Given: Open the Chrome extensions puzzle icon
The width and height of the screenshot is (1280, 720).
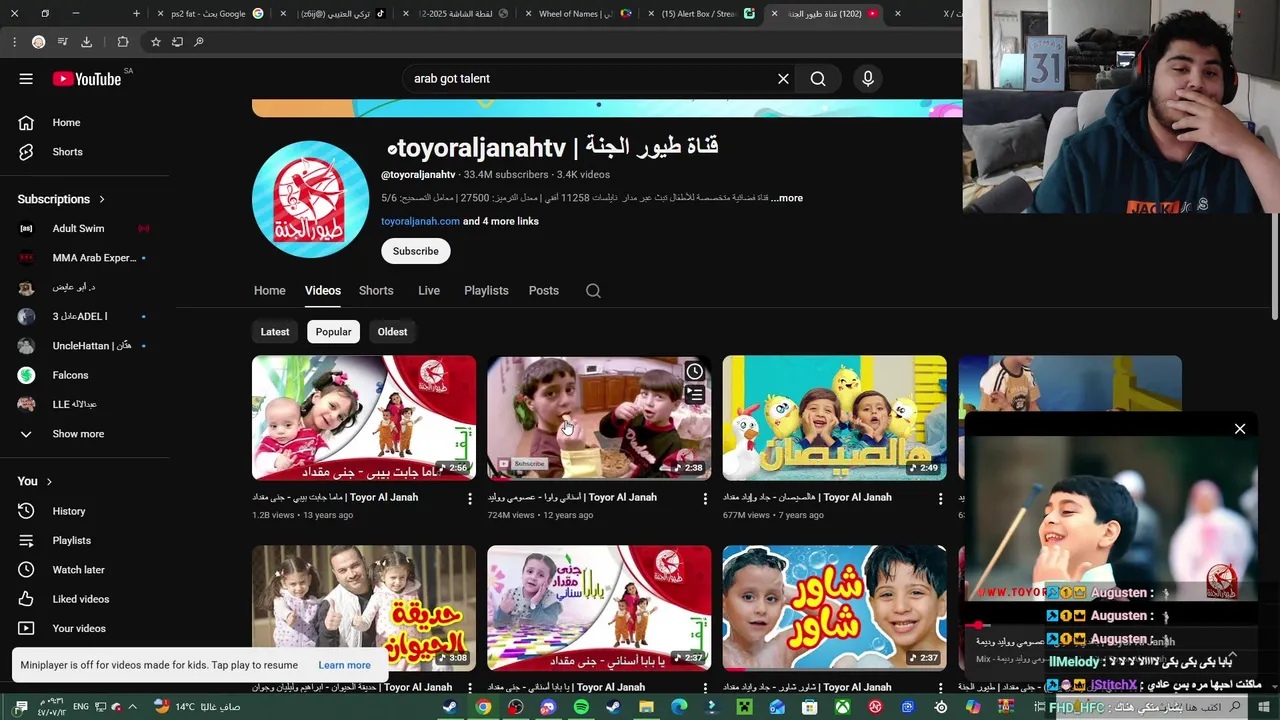Looking at the screenshot, I should [122, 42].
